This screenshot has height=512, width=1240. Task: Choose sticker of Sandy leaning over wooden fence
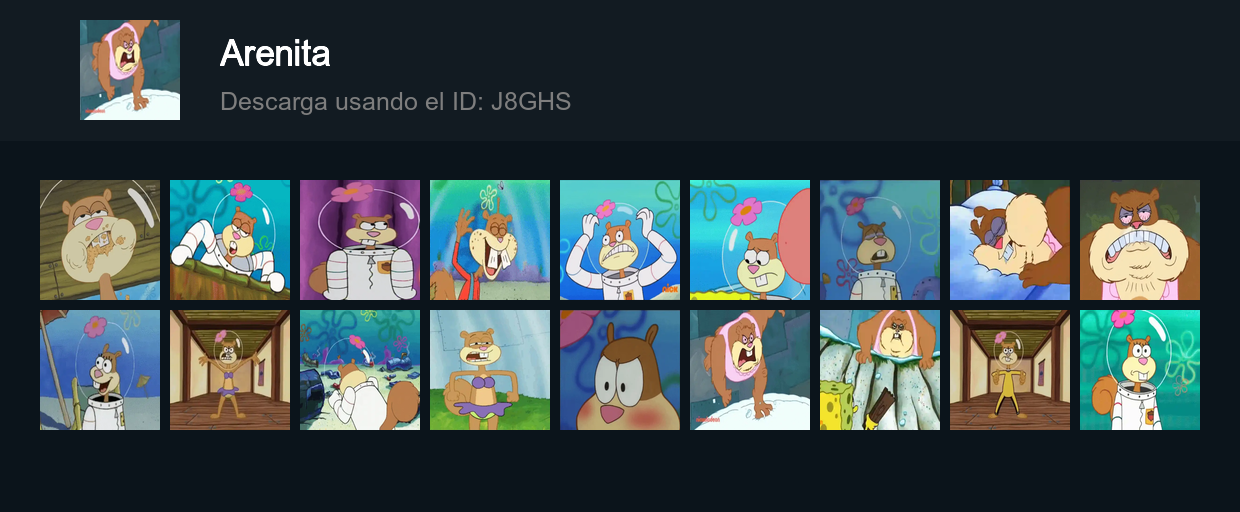coord(230,240)
